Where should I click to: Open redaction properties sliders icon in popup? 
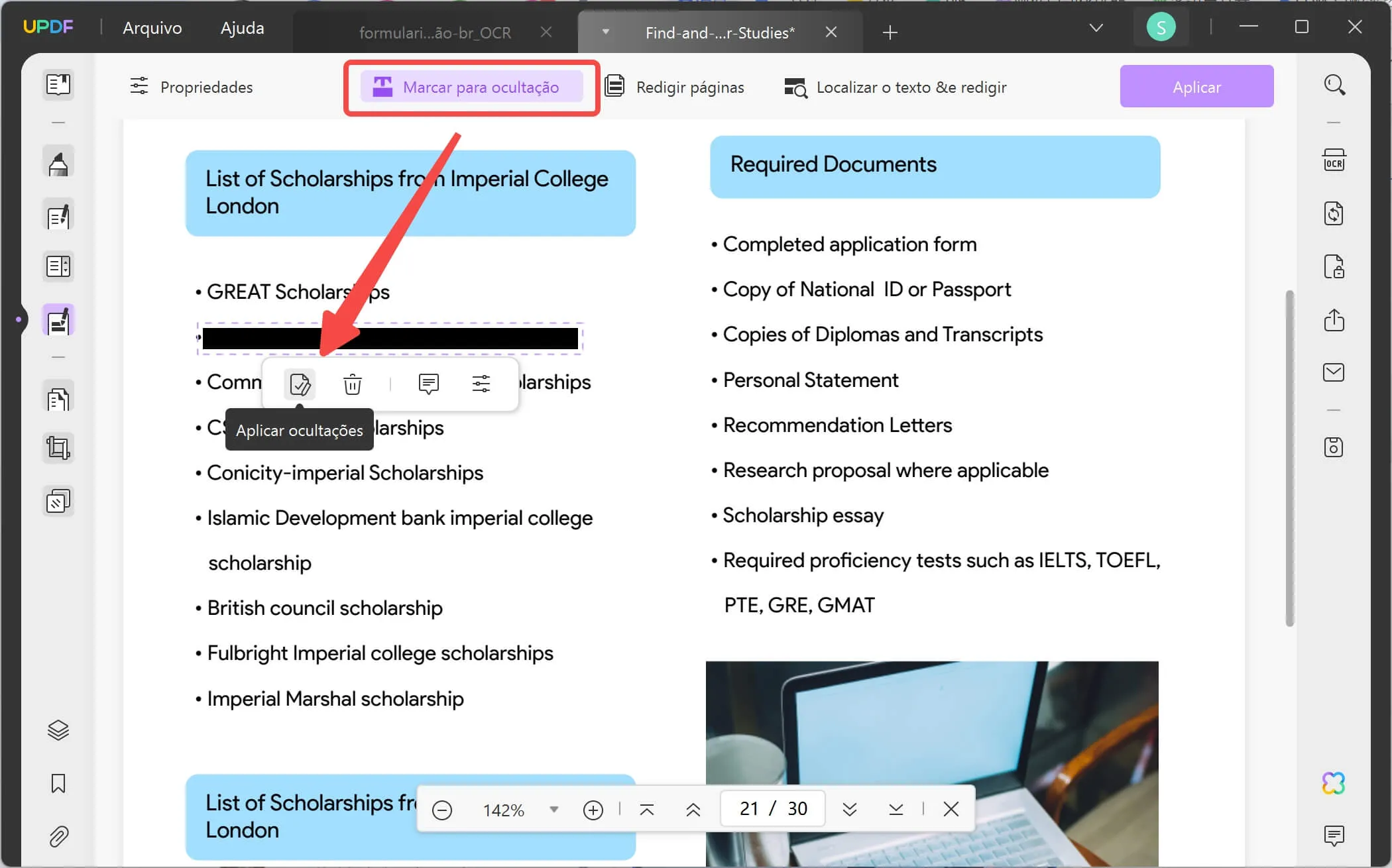(x=481, y=384)
